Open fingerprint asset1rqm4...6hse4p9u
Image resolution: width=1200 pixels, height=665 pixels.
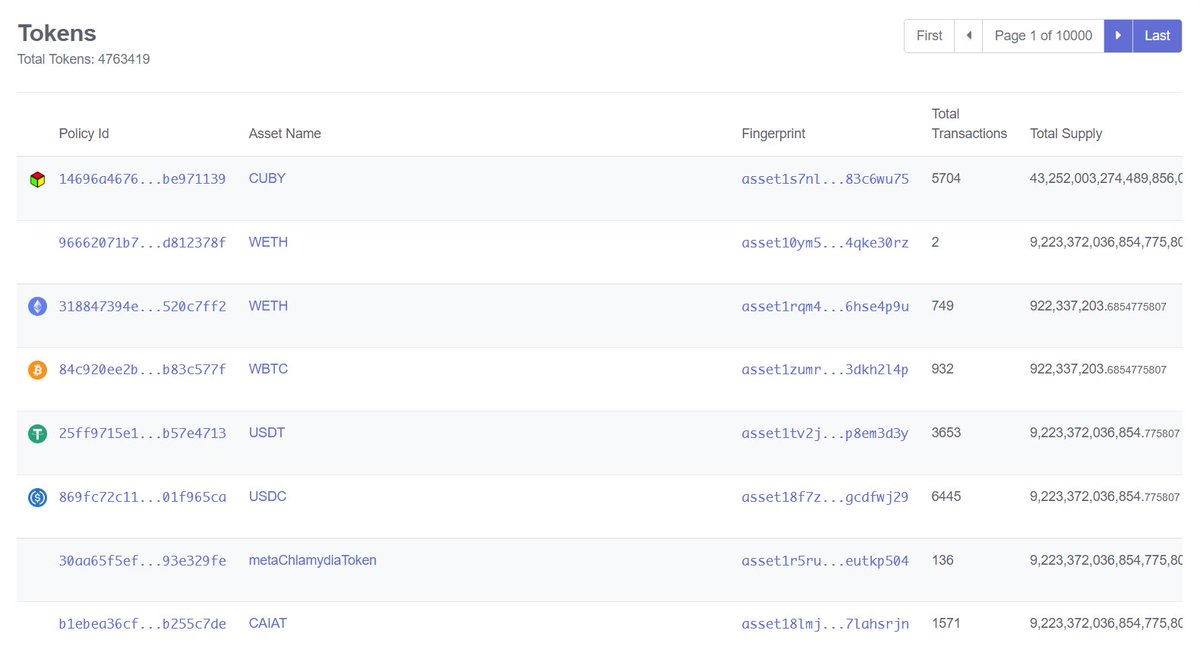click(825, 306)
